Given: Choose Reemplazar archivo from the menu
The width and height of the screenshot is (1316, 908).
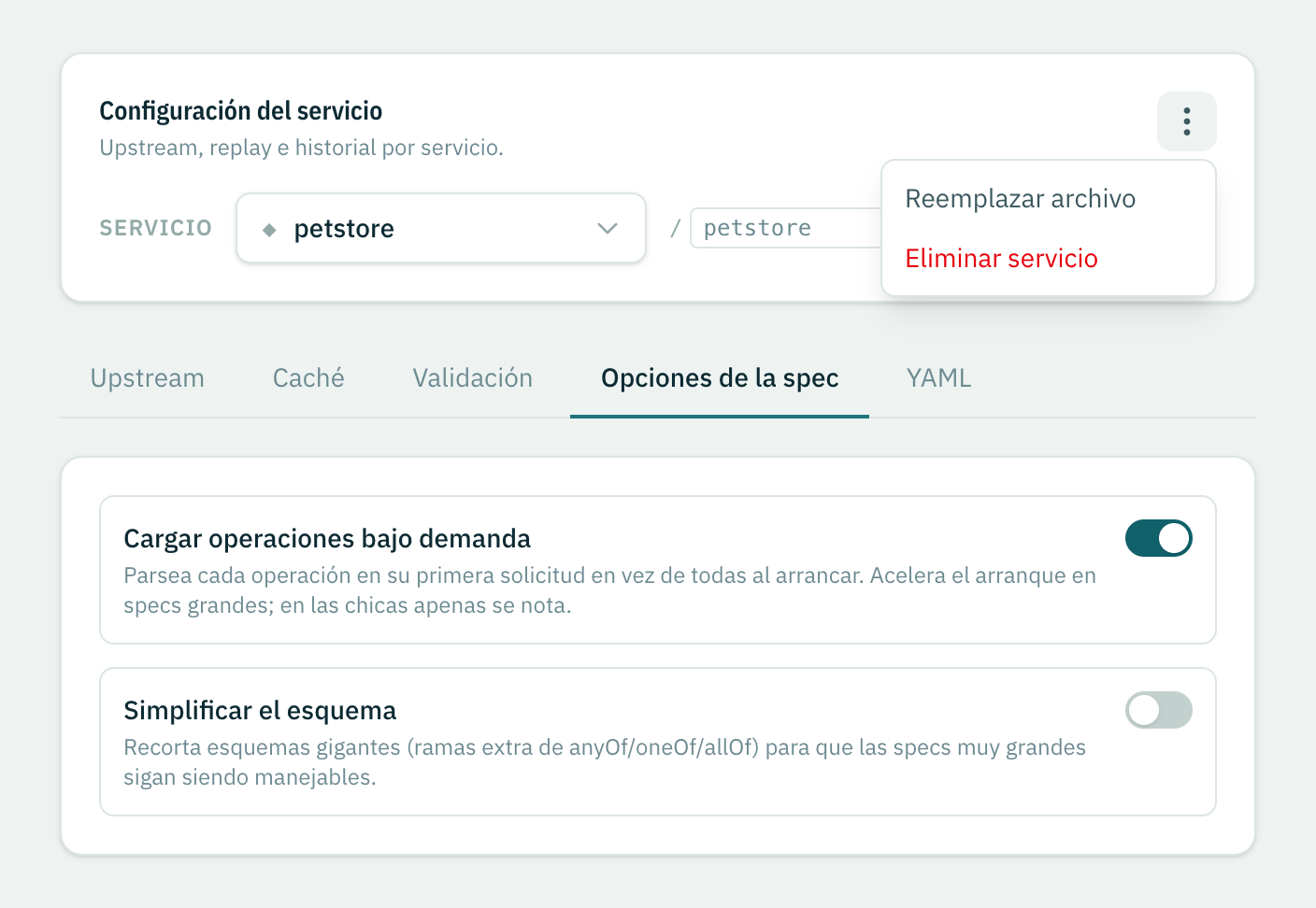Looking at the screenshot, I should click(x=1048, y=199).
